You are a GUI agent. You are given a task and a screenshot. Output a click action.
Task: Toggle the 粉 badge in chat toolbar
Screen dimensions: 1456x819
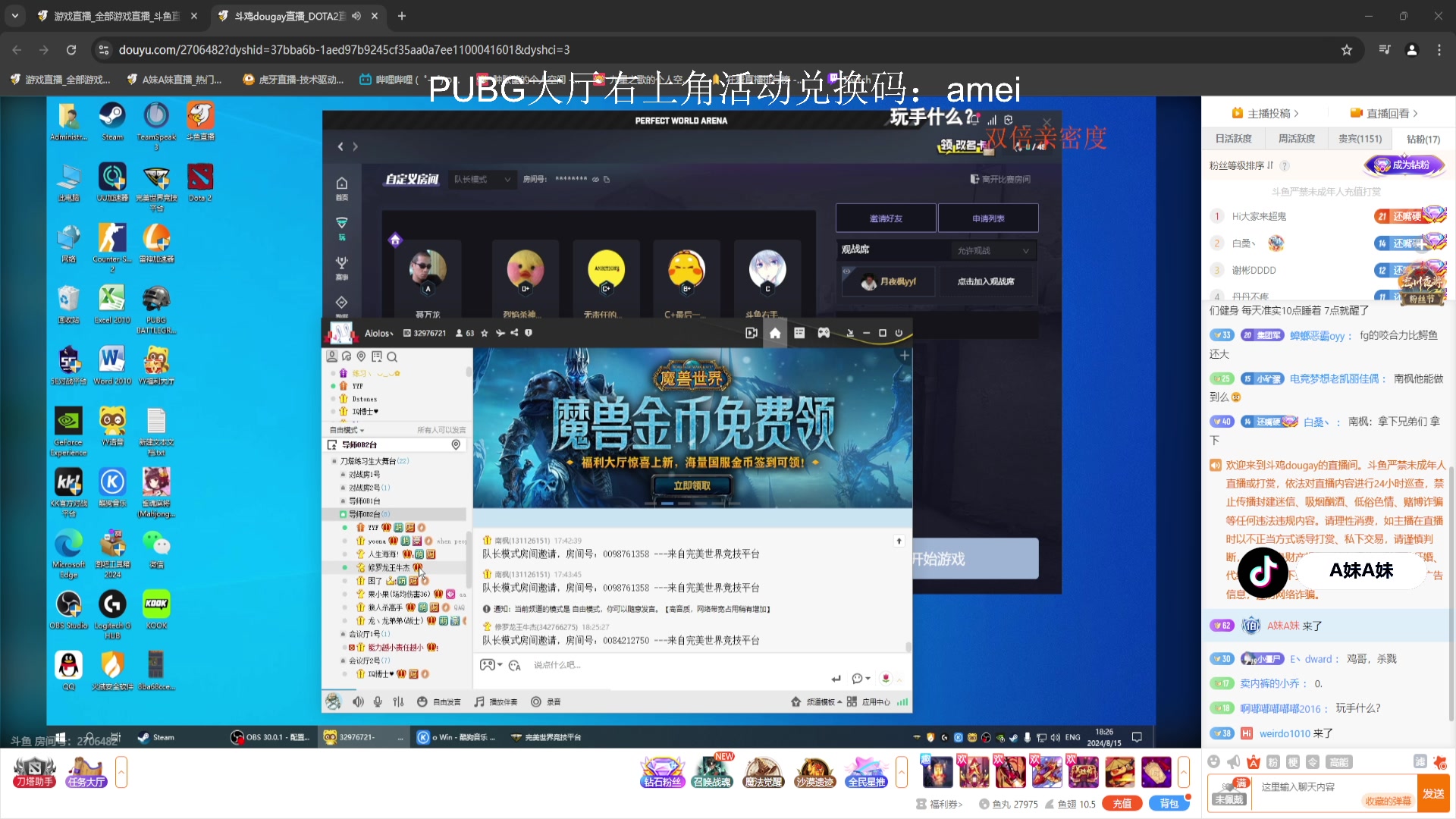(x=1273, y=762)
